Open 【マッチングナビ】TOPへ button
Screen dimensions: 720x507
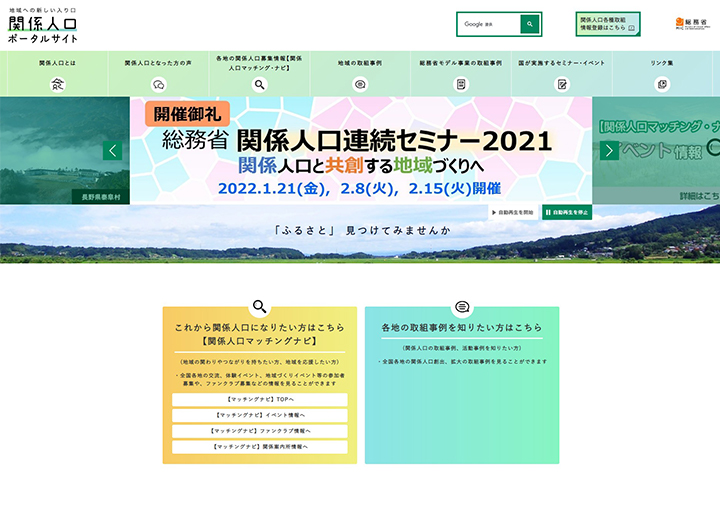(260, 400)
